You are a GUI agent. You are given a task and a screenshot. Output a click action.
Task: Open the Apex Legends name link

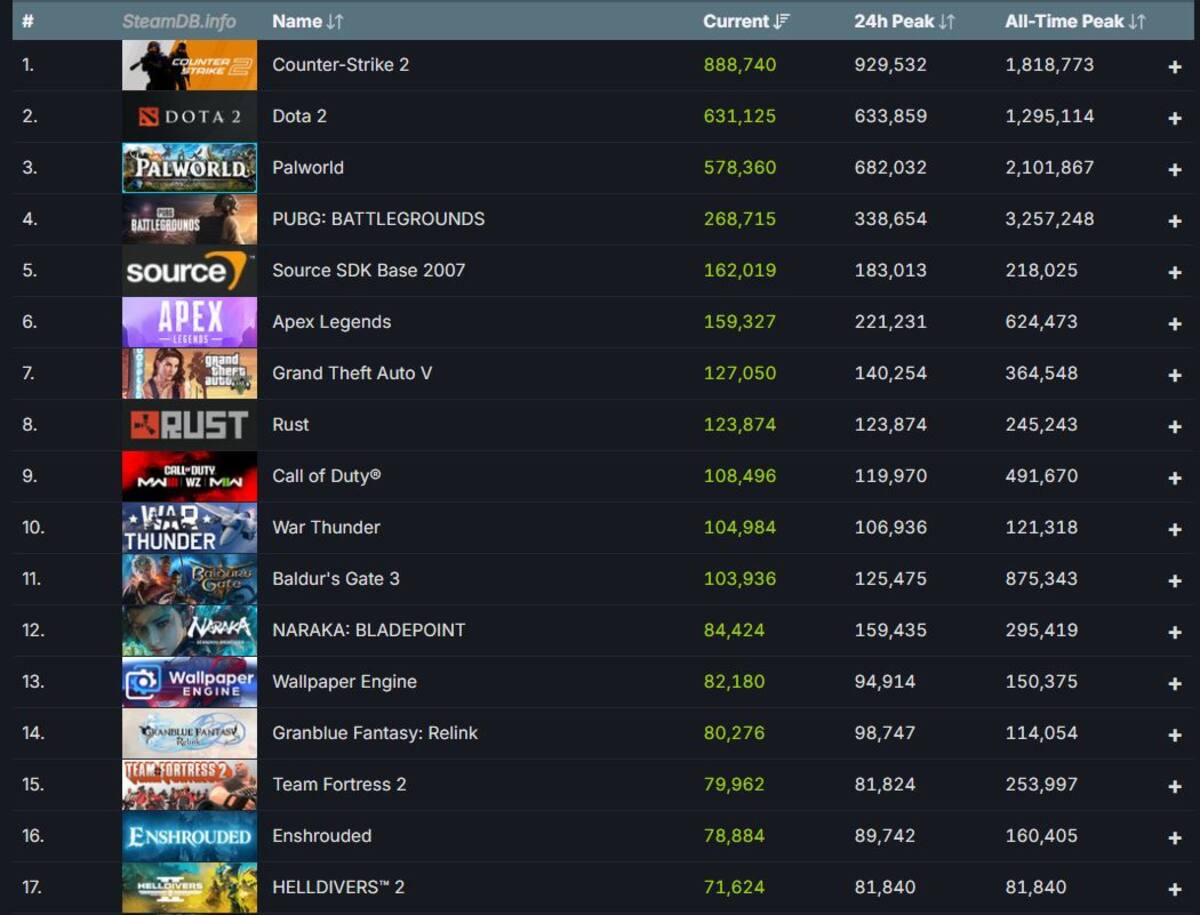click(331, 322)
